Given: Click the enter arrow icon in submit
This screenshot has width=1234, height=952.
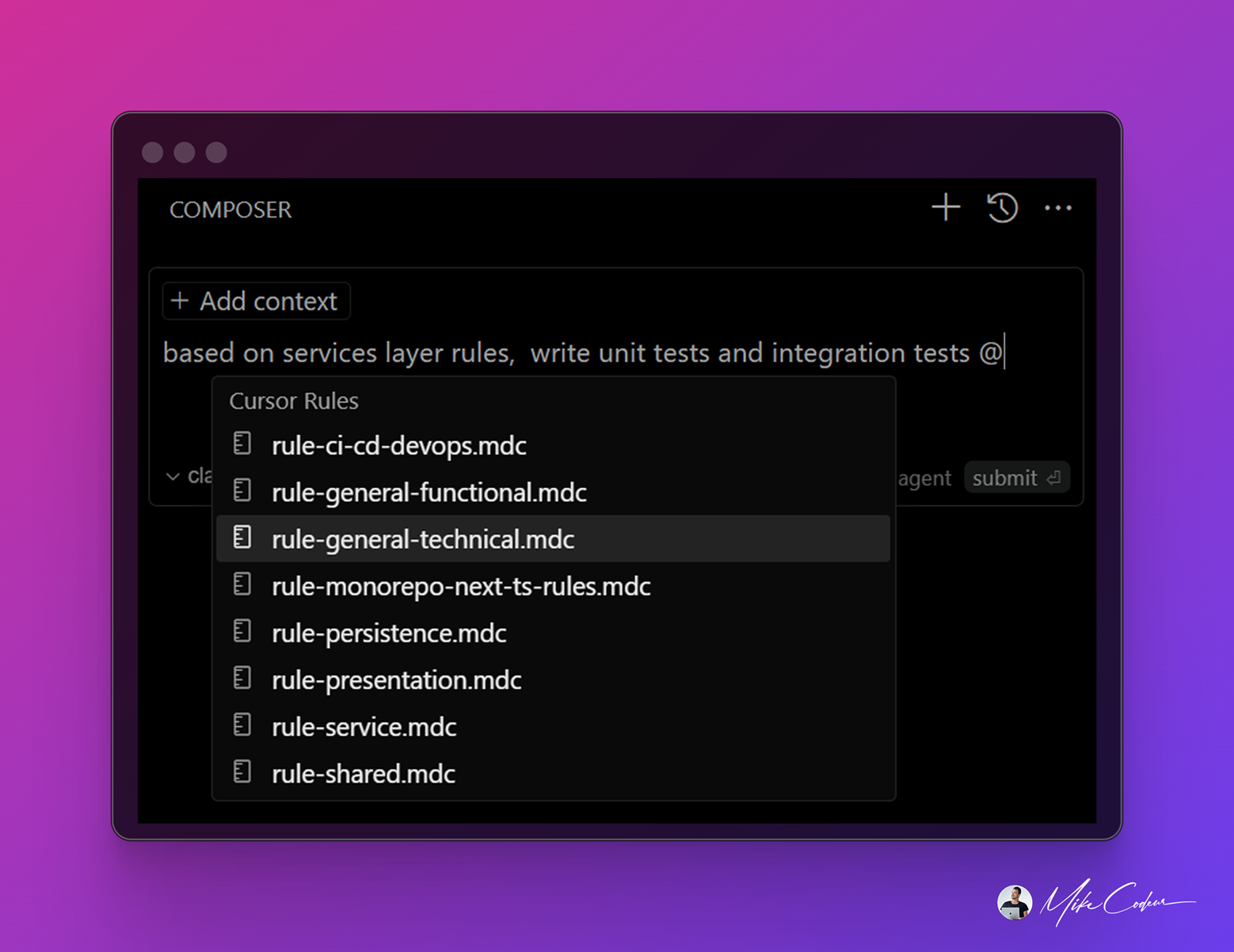Looking at the screenshot, I should 1053,478.
